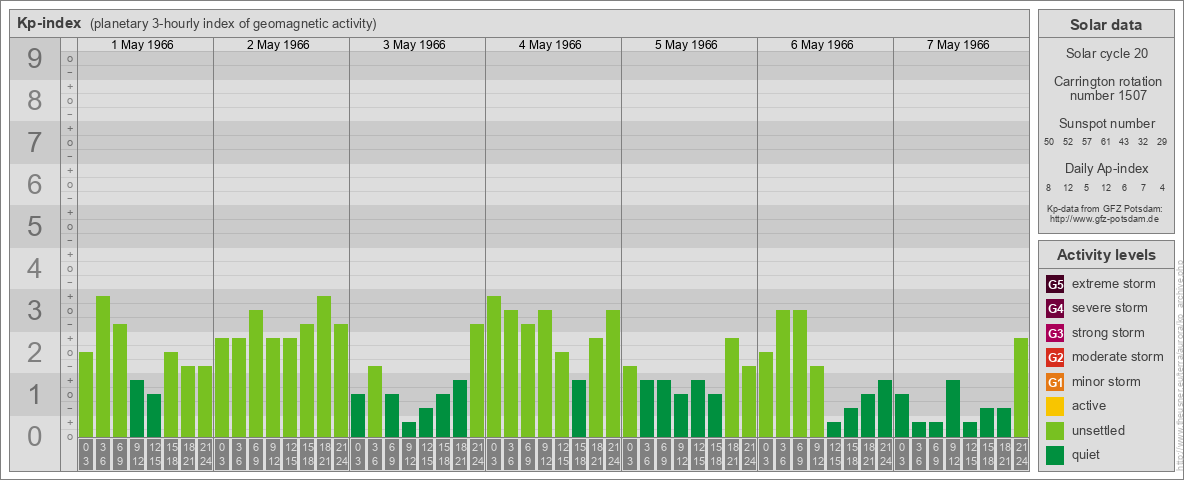Click Kp scale number 9
1184x480 pixels.
pyautogui.click(x=35, y=59)
